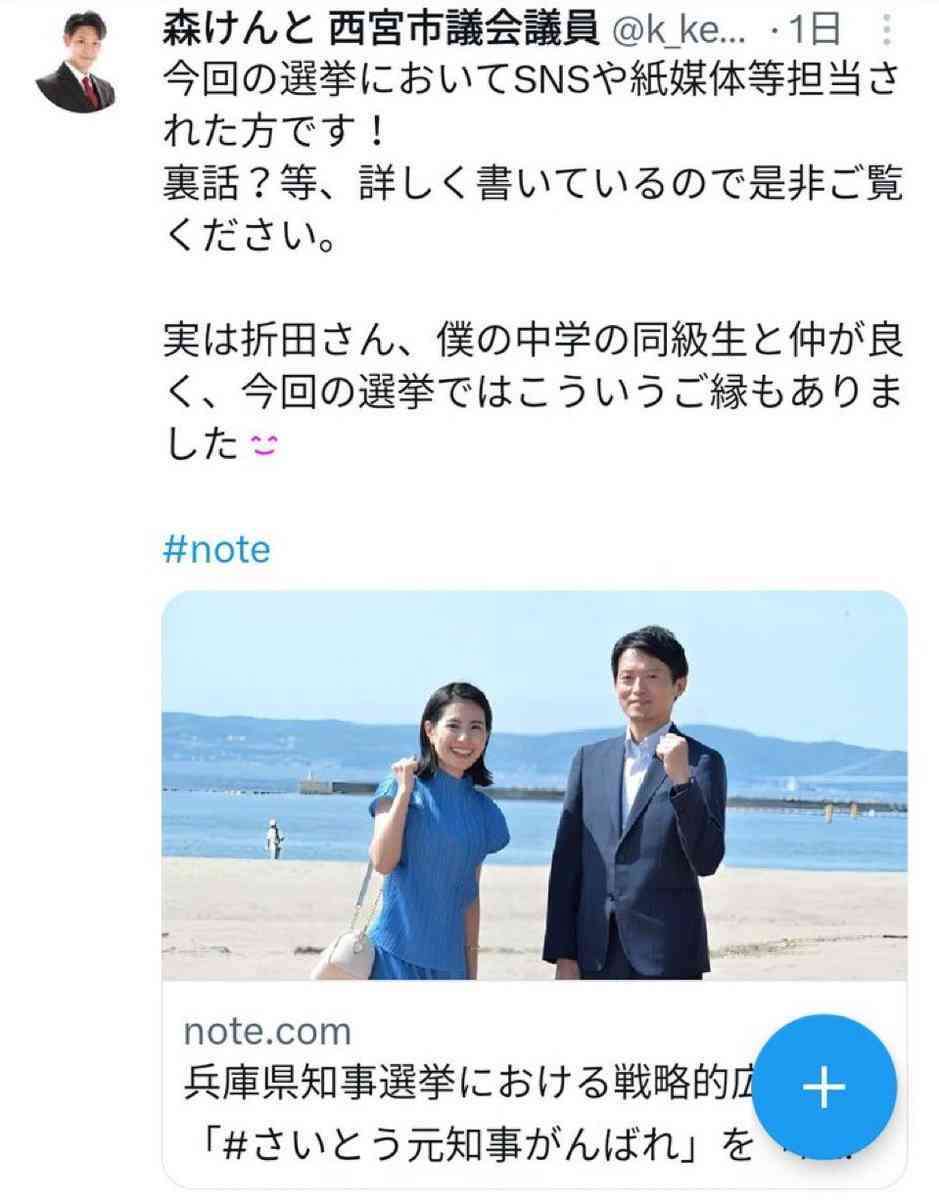The width and height of the screenshot is (939, 1200).
Task: Tap the smiling emoji after した
Action: [x=262, y=443]
